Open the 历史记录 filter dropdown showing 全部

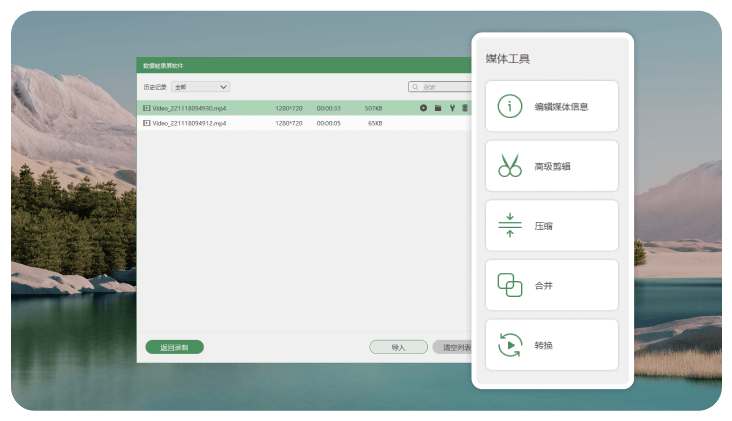point(200,87)
